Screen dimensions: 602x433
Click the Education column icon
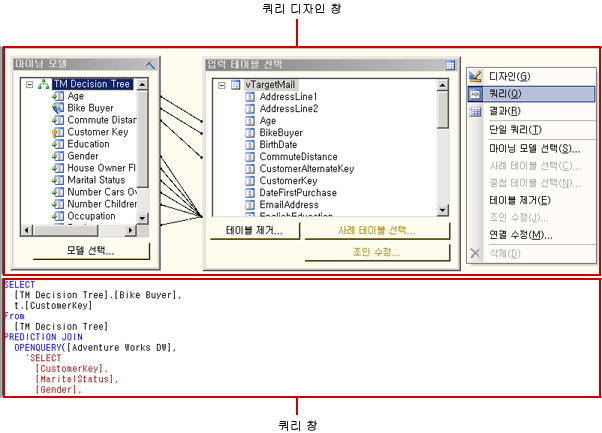tap(58, 144)
